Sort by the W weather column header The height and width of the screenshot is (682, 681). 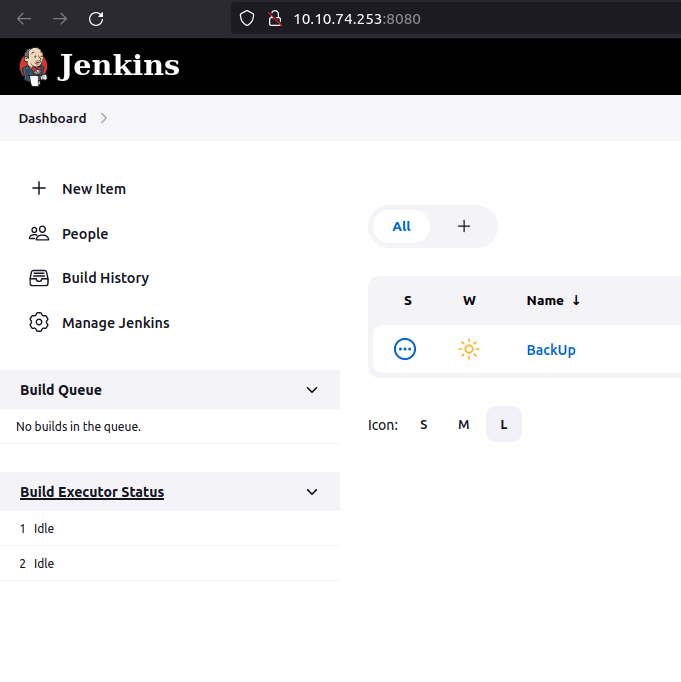click(x=469, y=301)
